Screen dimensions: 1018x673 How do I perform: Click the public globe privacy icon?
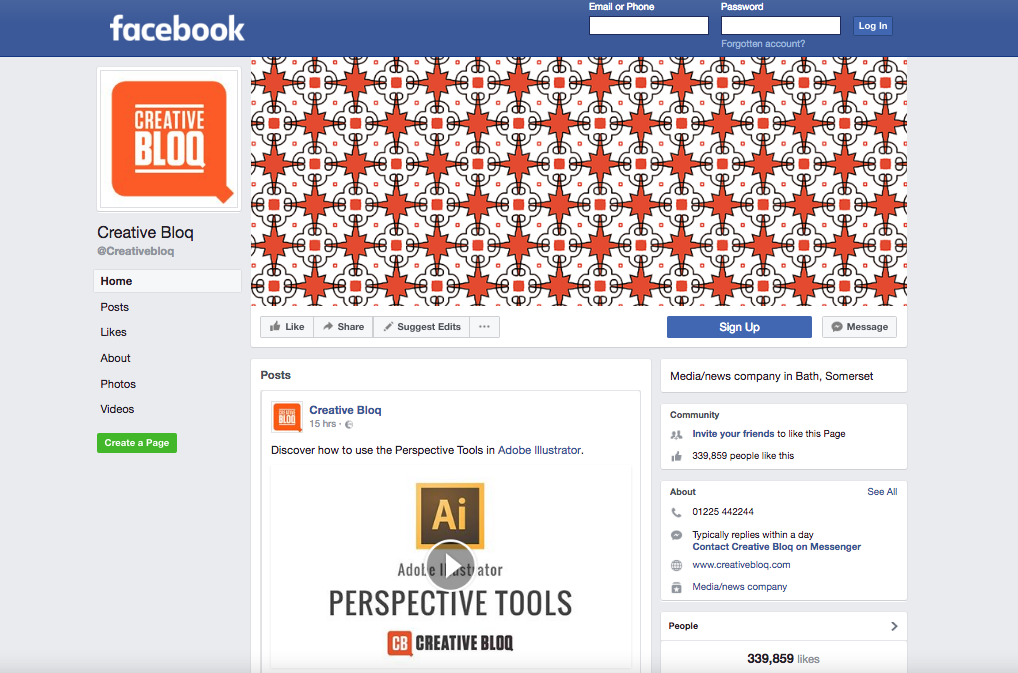[x=349, y=424]
